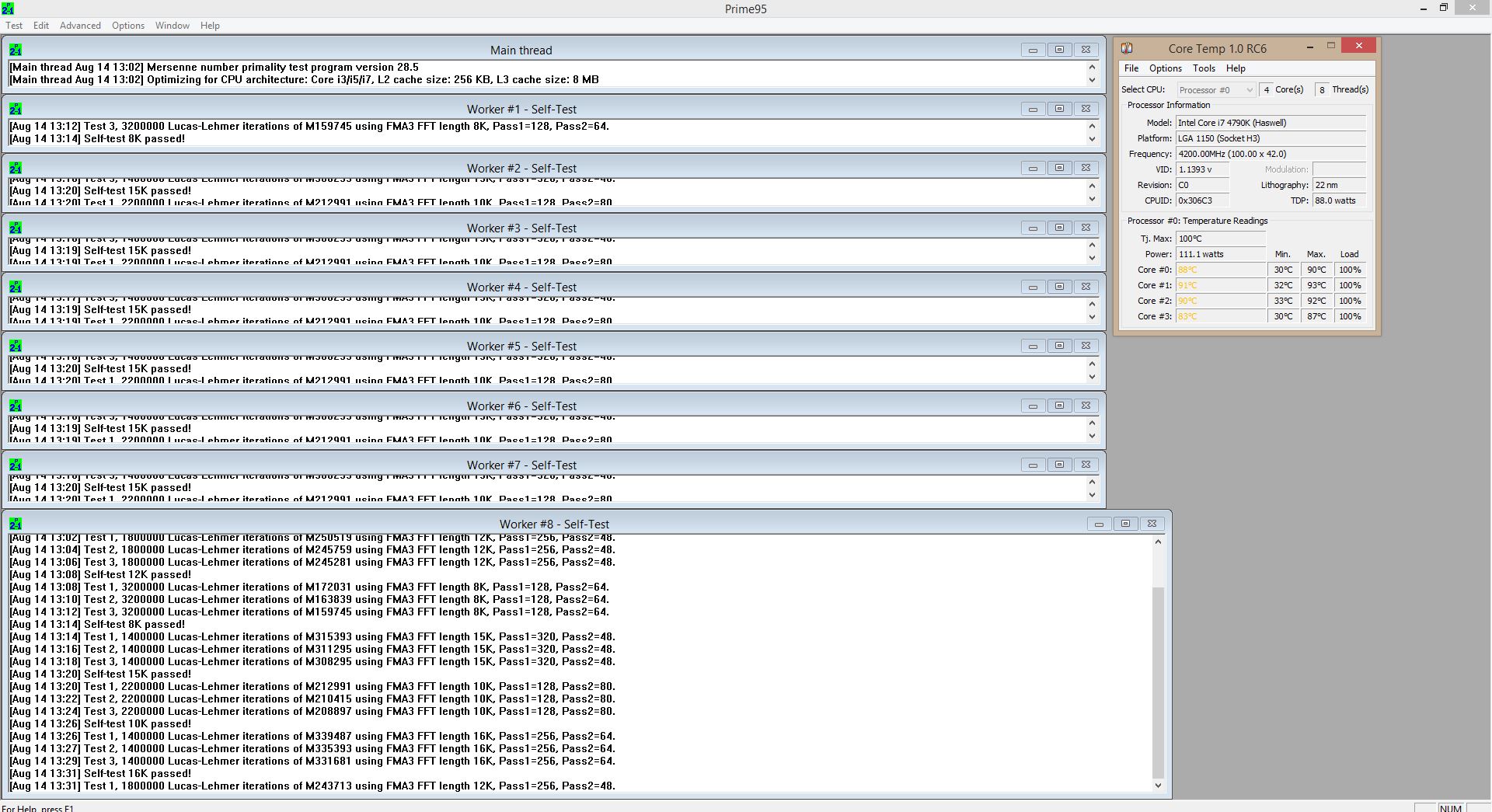Click 'Self-test 16K passed!' line in Worker #8
This screenshot has width=1492, height=812.
click(100, 773)
